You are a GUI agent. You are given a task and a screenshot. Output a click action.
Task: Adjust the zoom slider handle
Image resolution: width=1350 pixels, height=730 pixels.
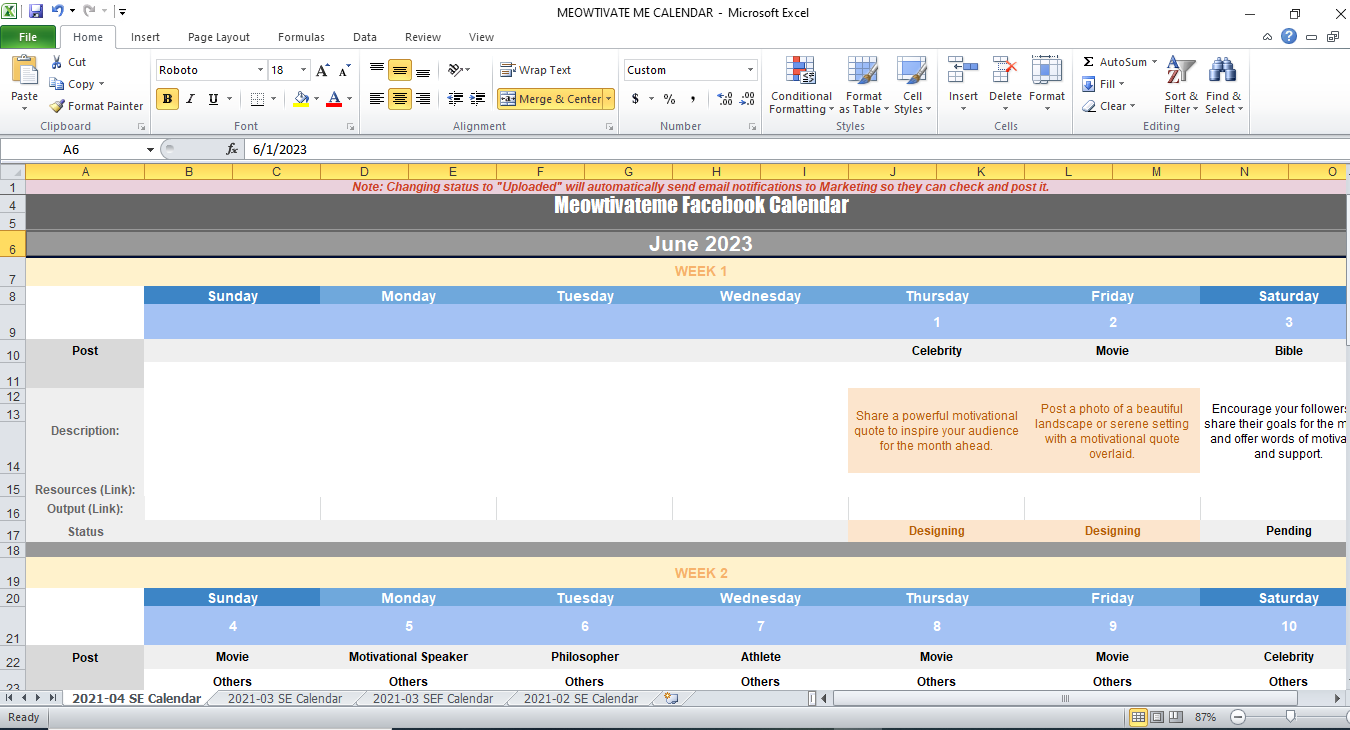click(1291, 717)
